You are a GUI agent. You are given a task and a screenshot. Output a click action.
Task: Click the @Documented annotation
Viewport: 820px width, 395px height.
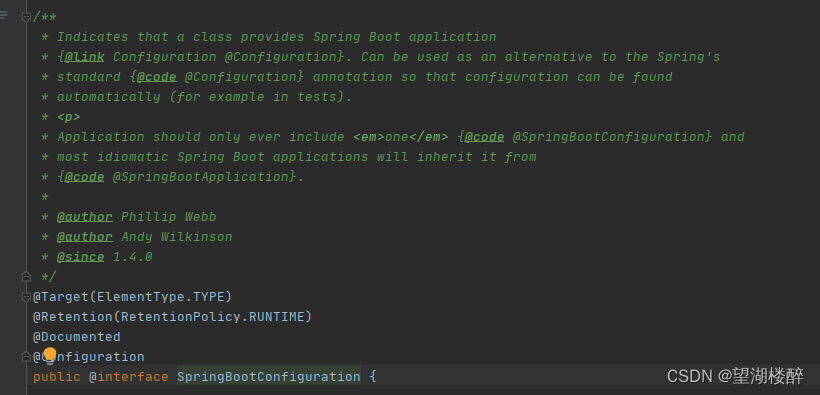pyautogui.click(x=77, y=337)
